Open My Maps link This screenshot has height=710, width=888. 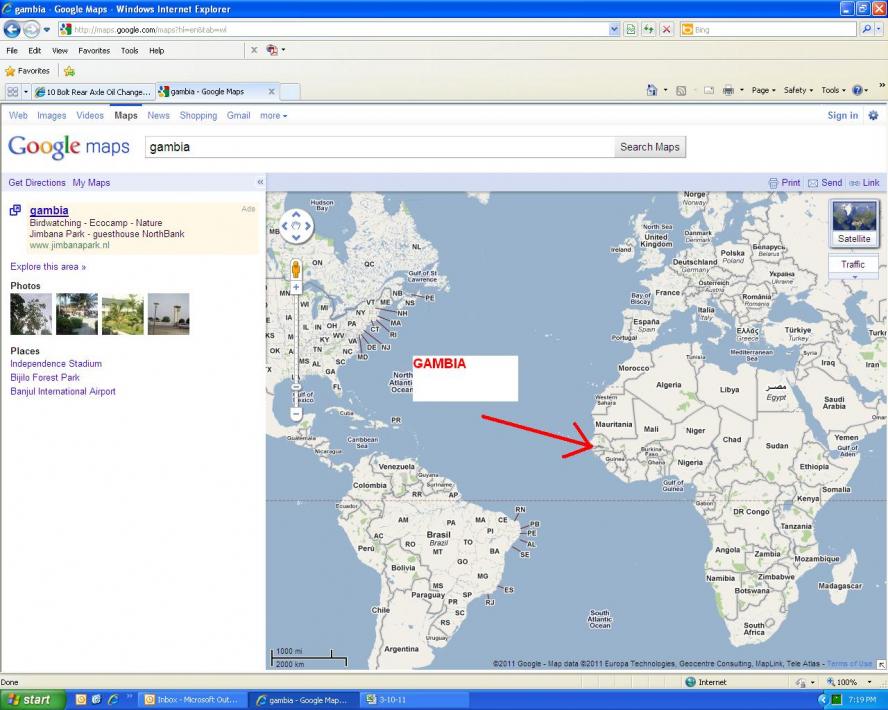pos(91,182)
